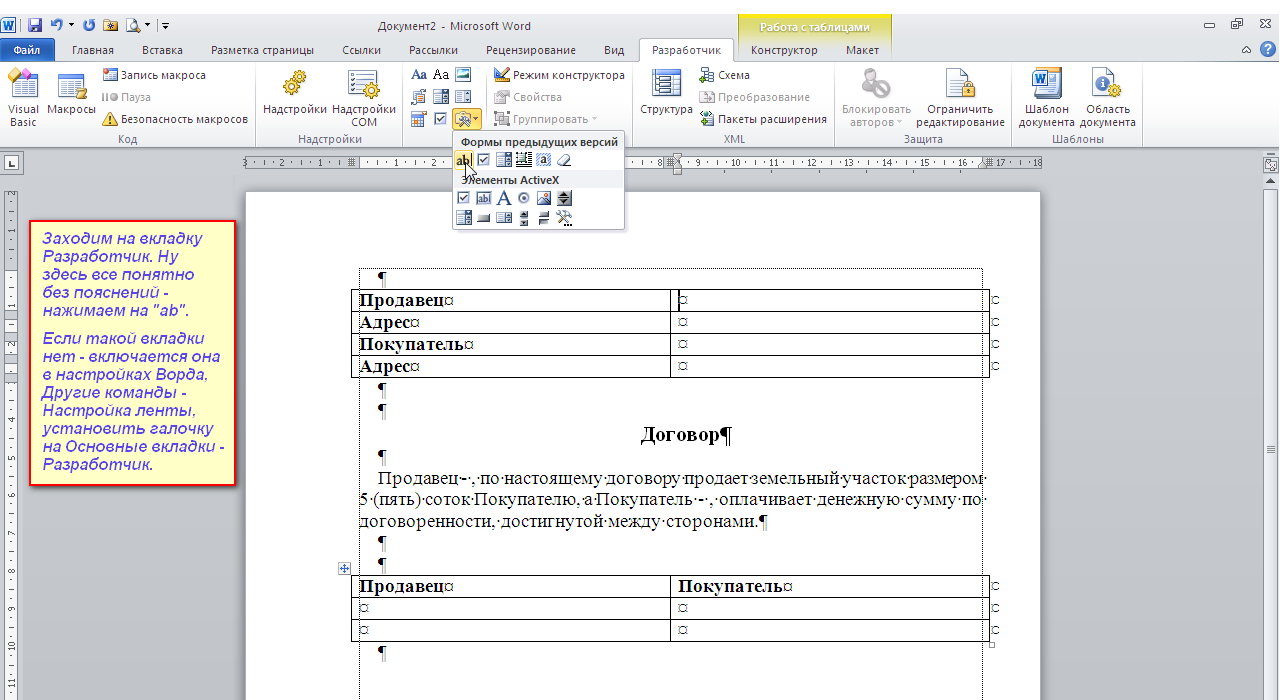1280x700 pixels.
Task: Insert date picker content control
Action: click(x=419, y=119)
